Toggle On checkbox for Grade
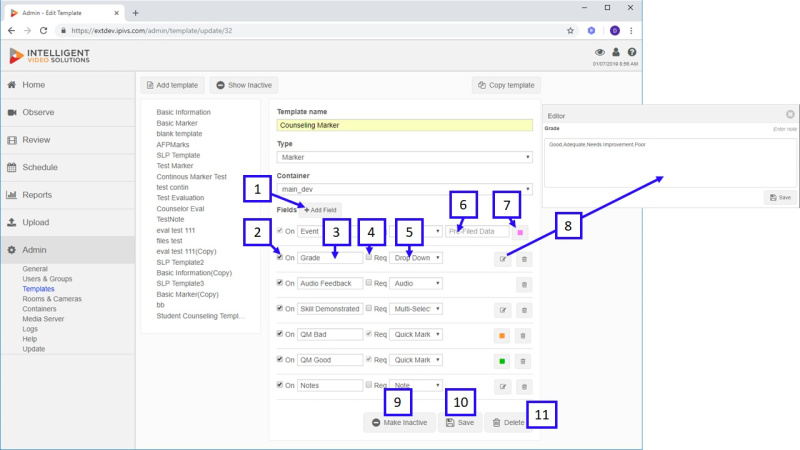Screen dimensions: 800x450 point(280,257)
